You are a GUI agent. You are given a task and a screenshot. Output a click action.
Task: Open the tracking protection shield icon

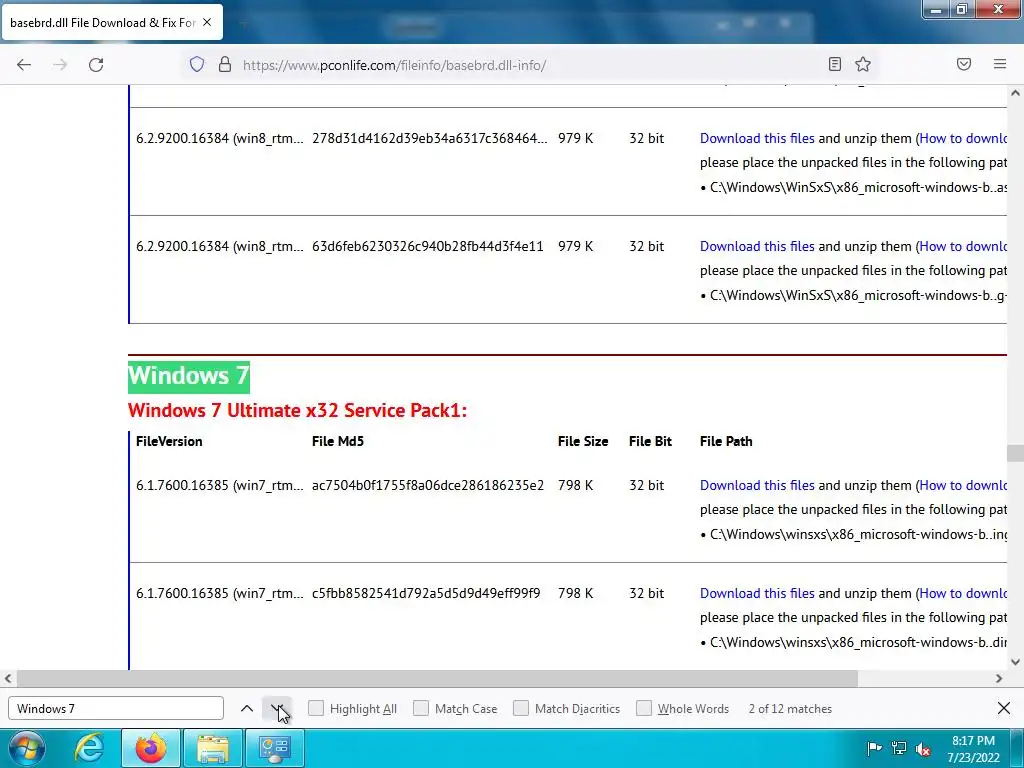[197, 64]
